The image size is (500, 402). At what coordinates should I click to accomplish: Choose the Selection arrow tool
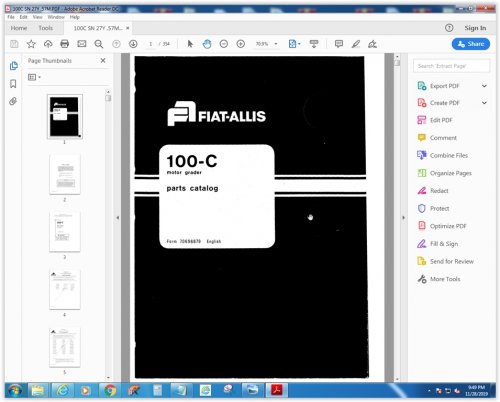190,44
